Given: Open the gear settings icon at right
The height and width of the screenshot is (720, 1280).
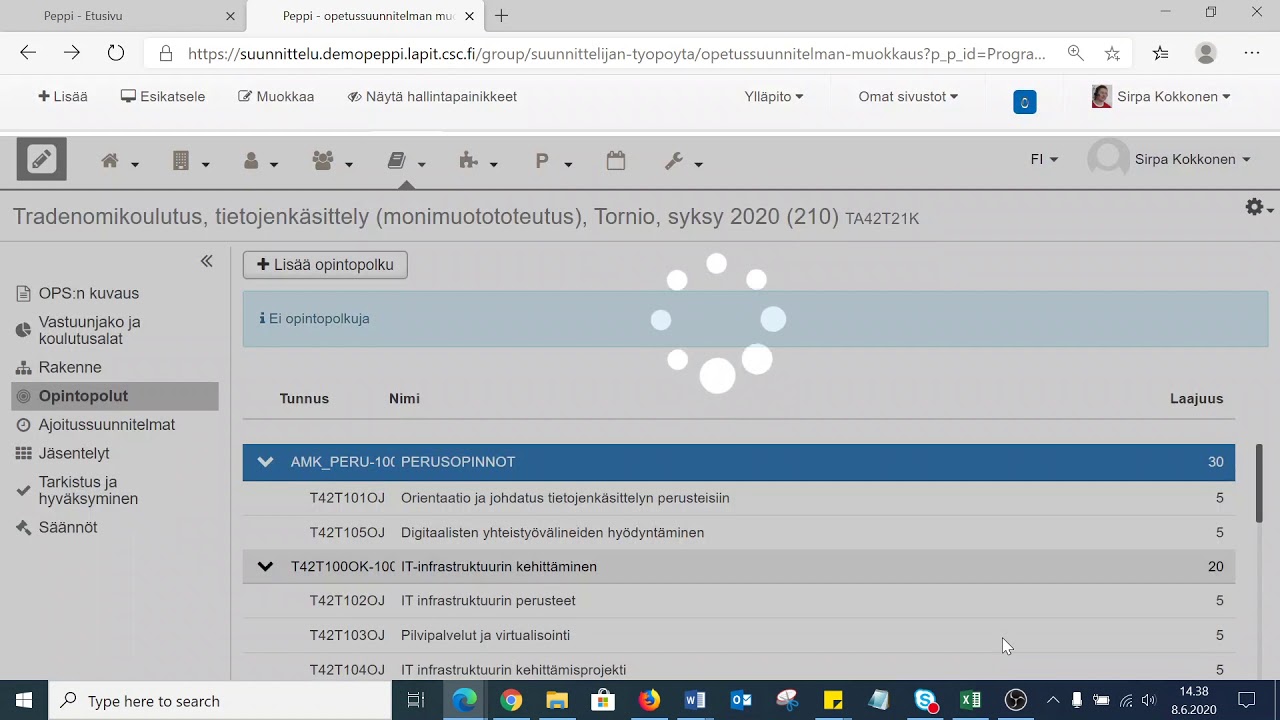Looking at the screenshot, I should (1258, 207).
